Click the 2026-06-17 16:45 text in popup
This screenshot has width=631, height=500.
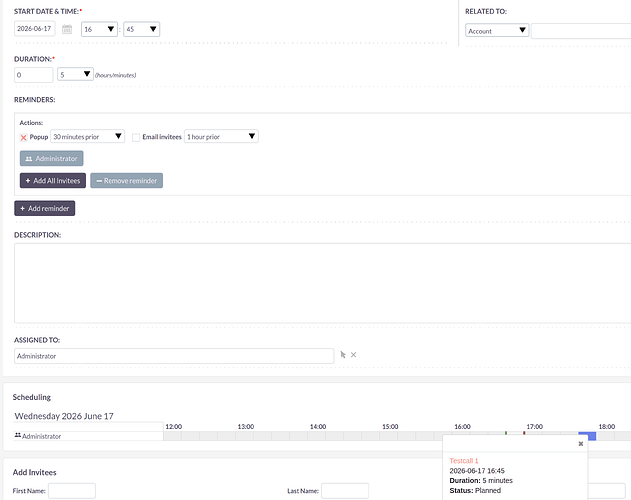[x=477, y=471]
